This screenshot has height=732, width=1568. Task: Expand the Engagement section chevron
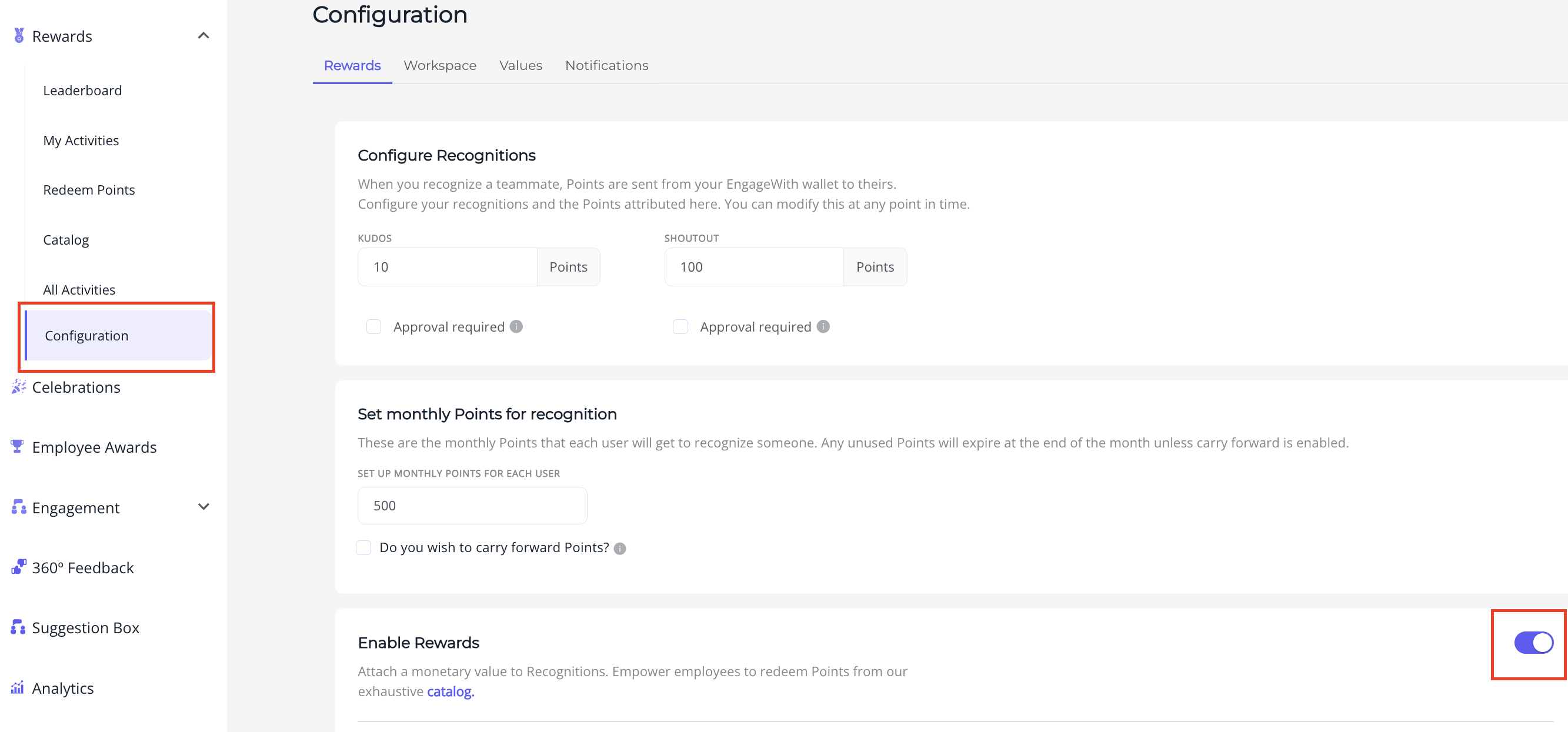pyautogui.click(x=204, y=507)
